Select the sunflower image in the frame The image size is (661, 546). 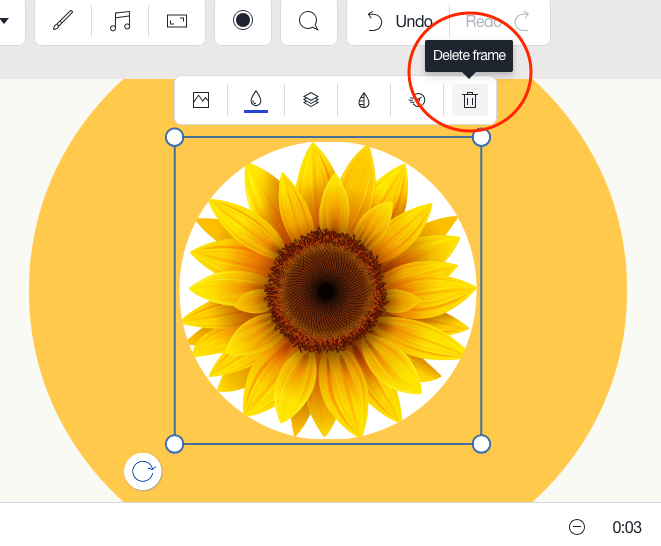coord(327,291)
